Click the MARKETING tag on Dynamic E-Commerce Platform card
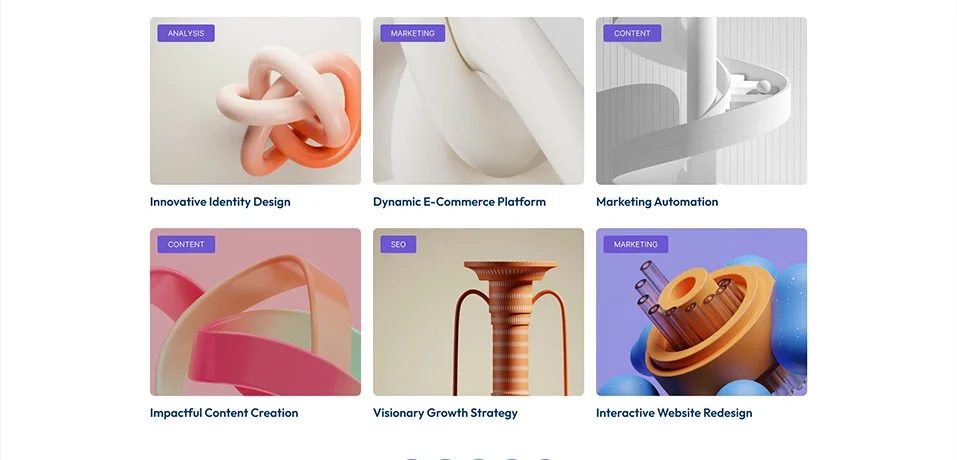This screenshot has height=460, width=957. [x=413, y=33]
